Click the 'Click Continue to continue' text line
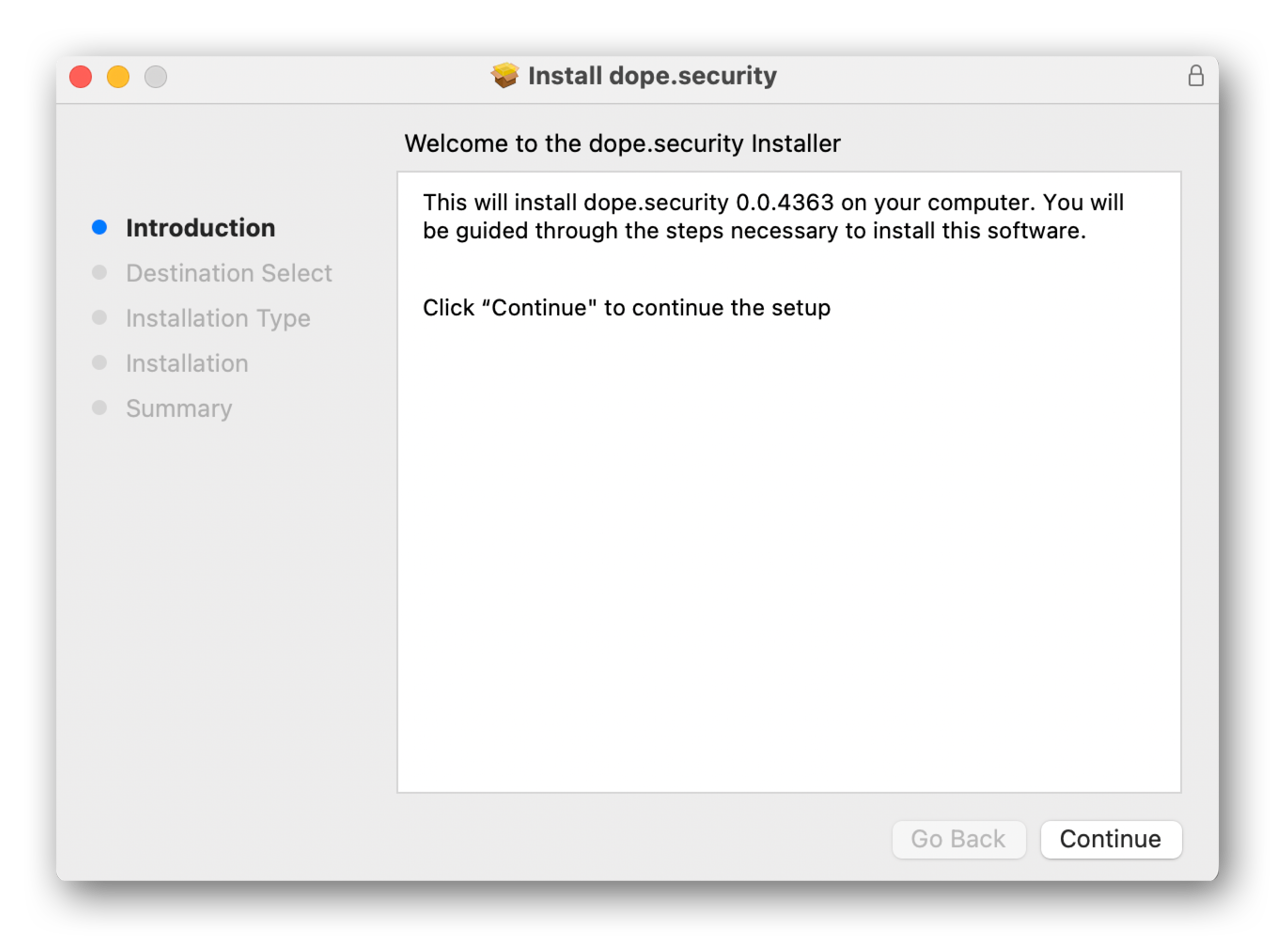Image resolution: width=1275 pixels, height=937 pixels. coord(626,308)
